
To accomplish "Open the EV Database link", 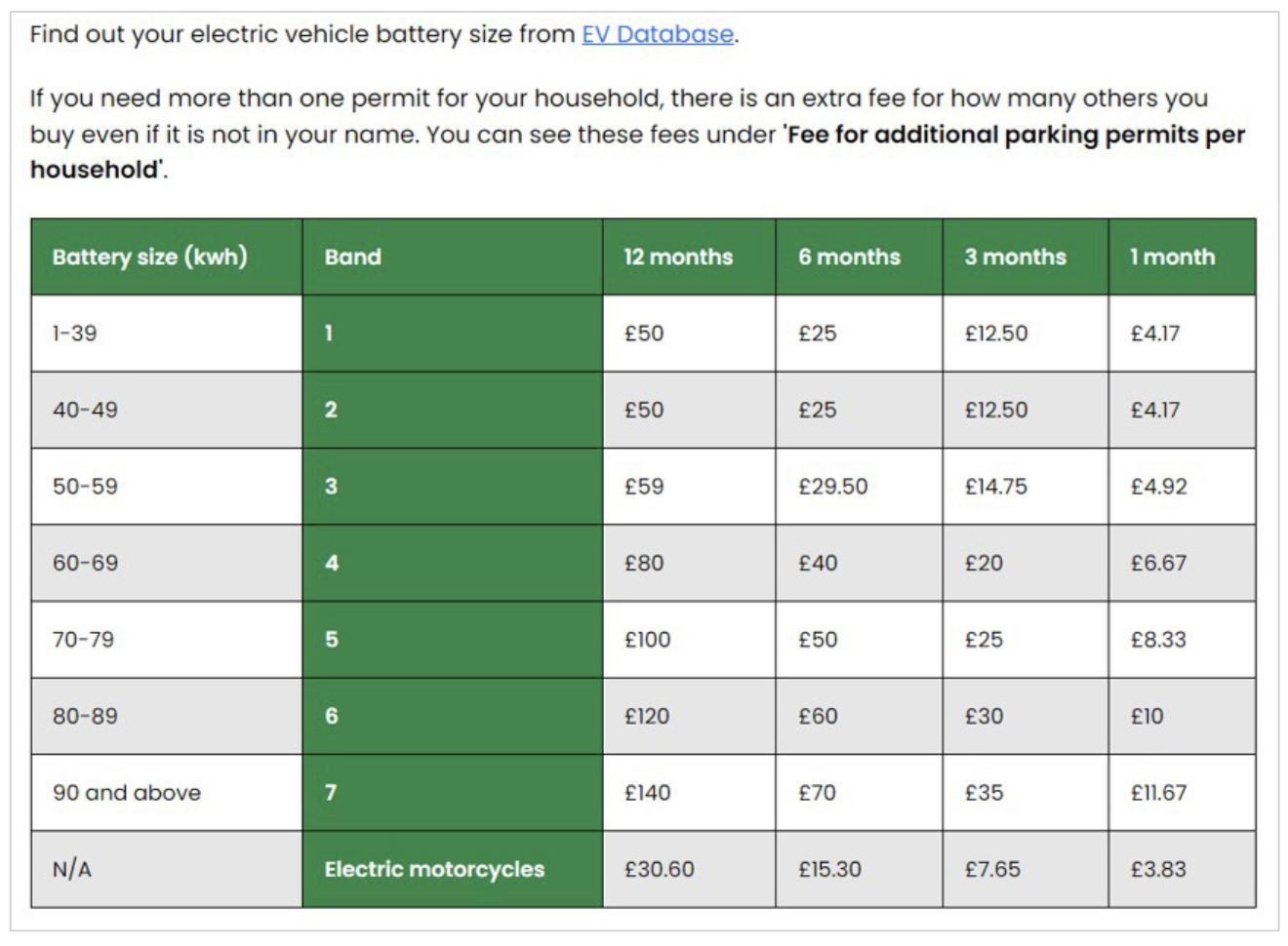I will pyautogui.click(x=657, y=34).
